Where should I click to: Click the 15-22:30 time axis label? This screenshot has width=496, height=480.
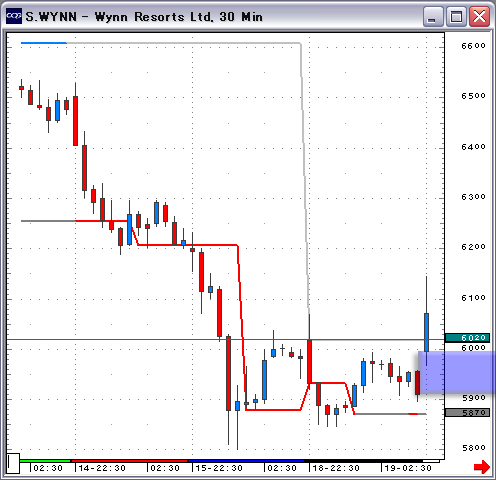(219, 468)
